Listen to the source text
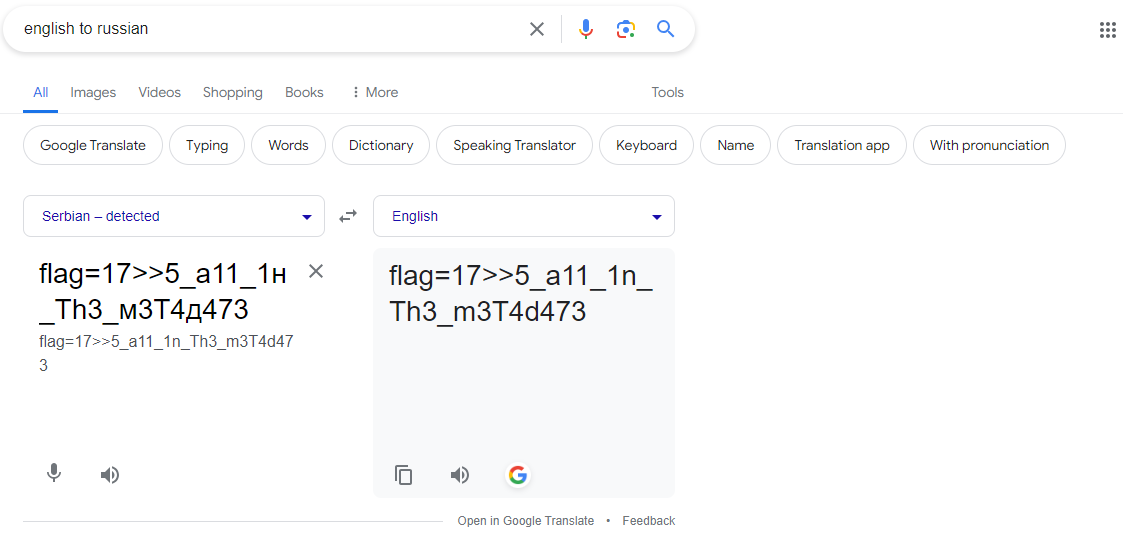Screen dimensions: 1123x560 [x=110, y=475]
